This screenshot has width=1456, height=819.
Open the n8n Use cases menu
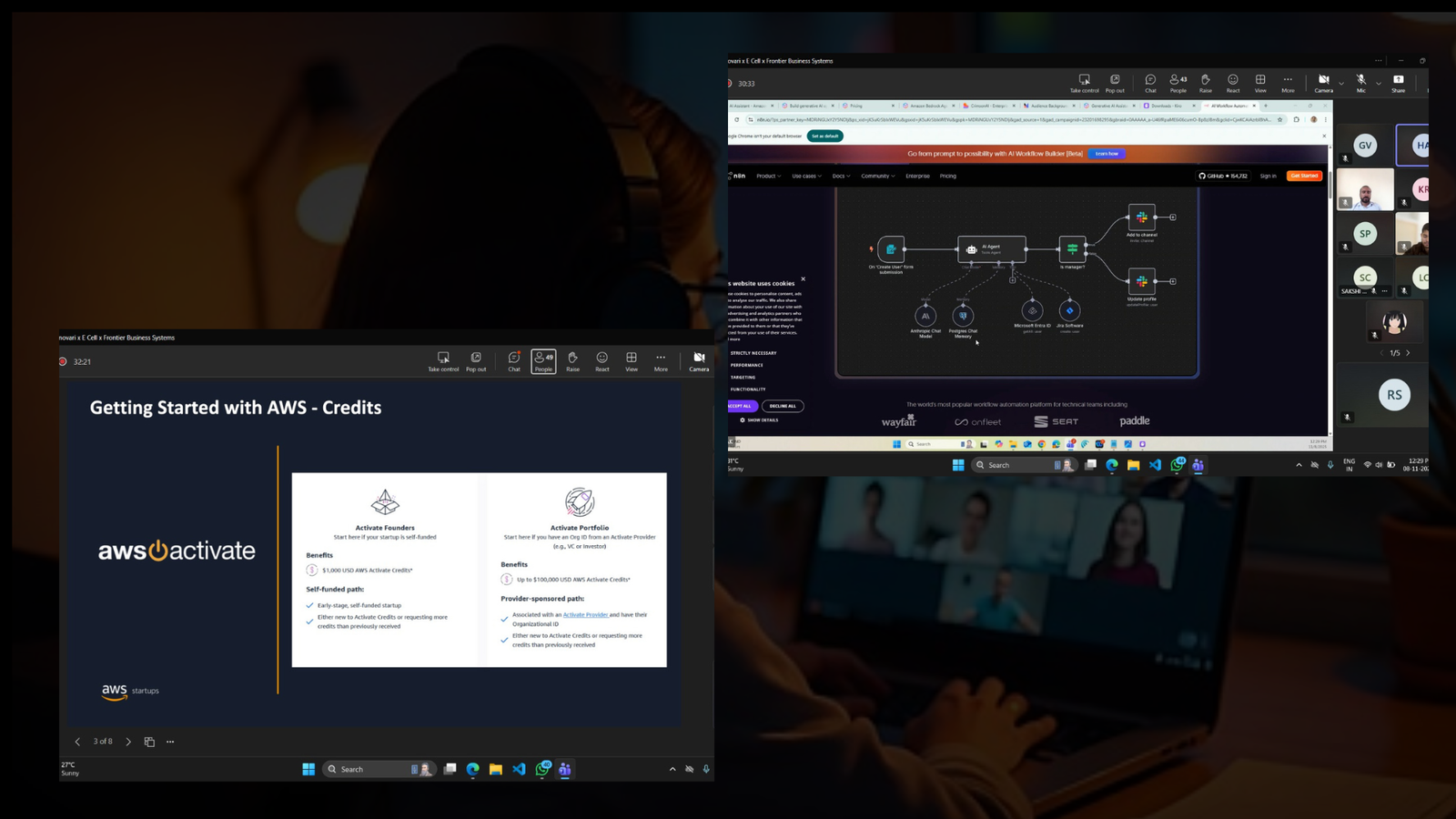806,176
